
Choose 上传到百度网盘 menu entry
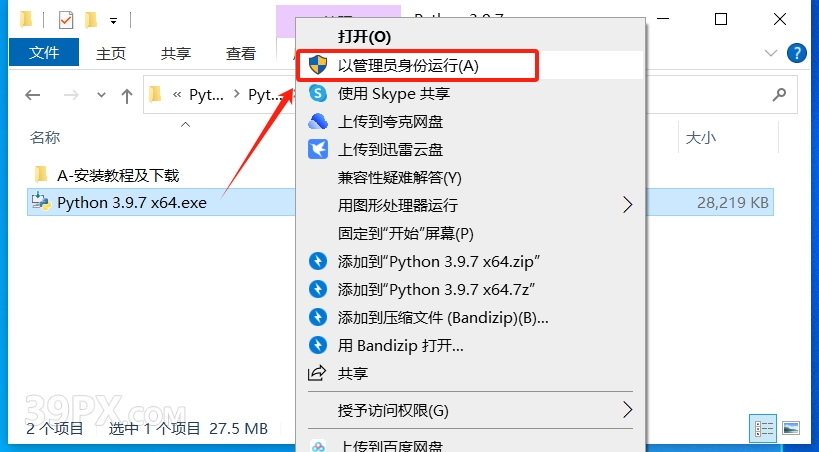(x=391, y=447)
